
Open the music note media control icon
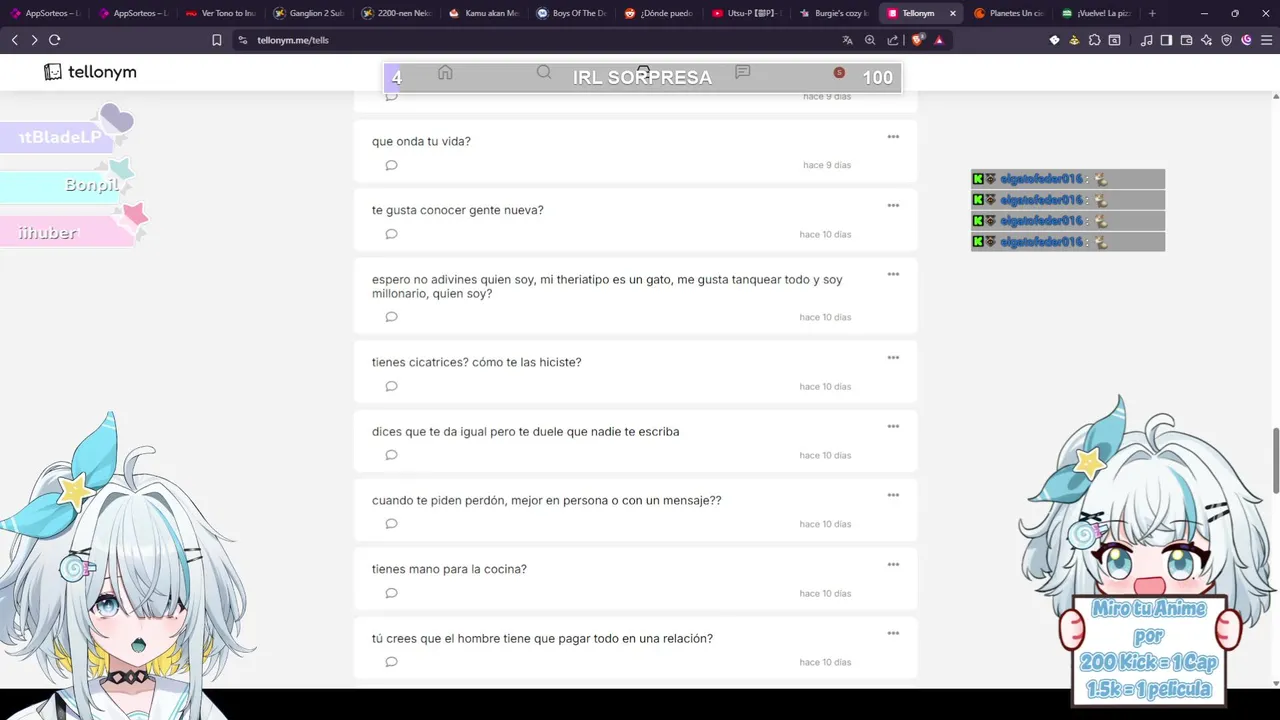(x=1147, y=40)
